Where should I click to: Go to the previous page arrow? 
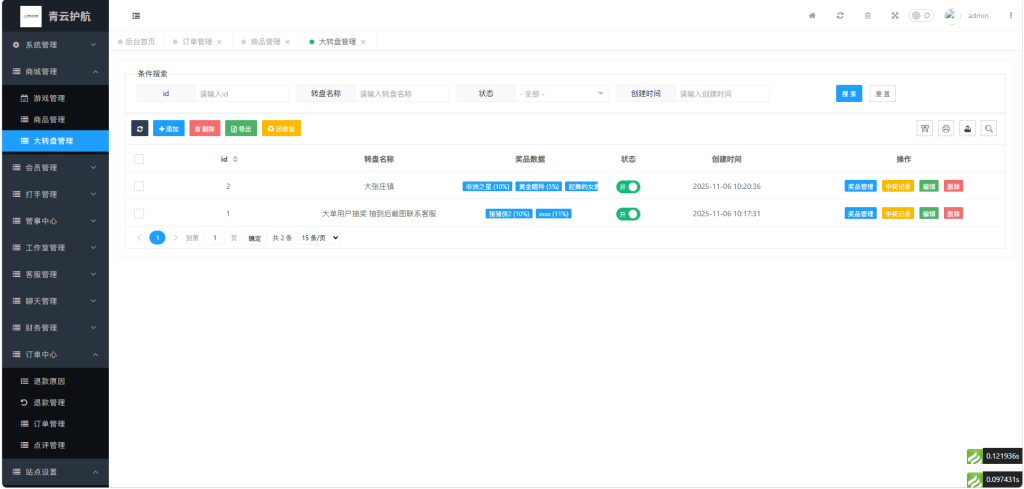pyautogui.click(x=139, y=238)
